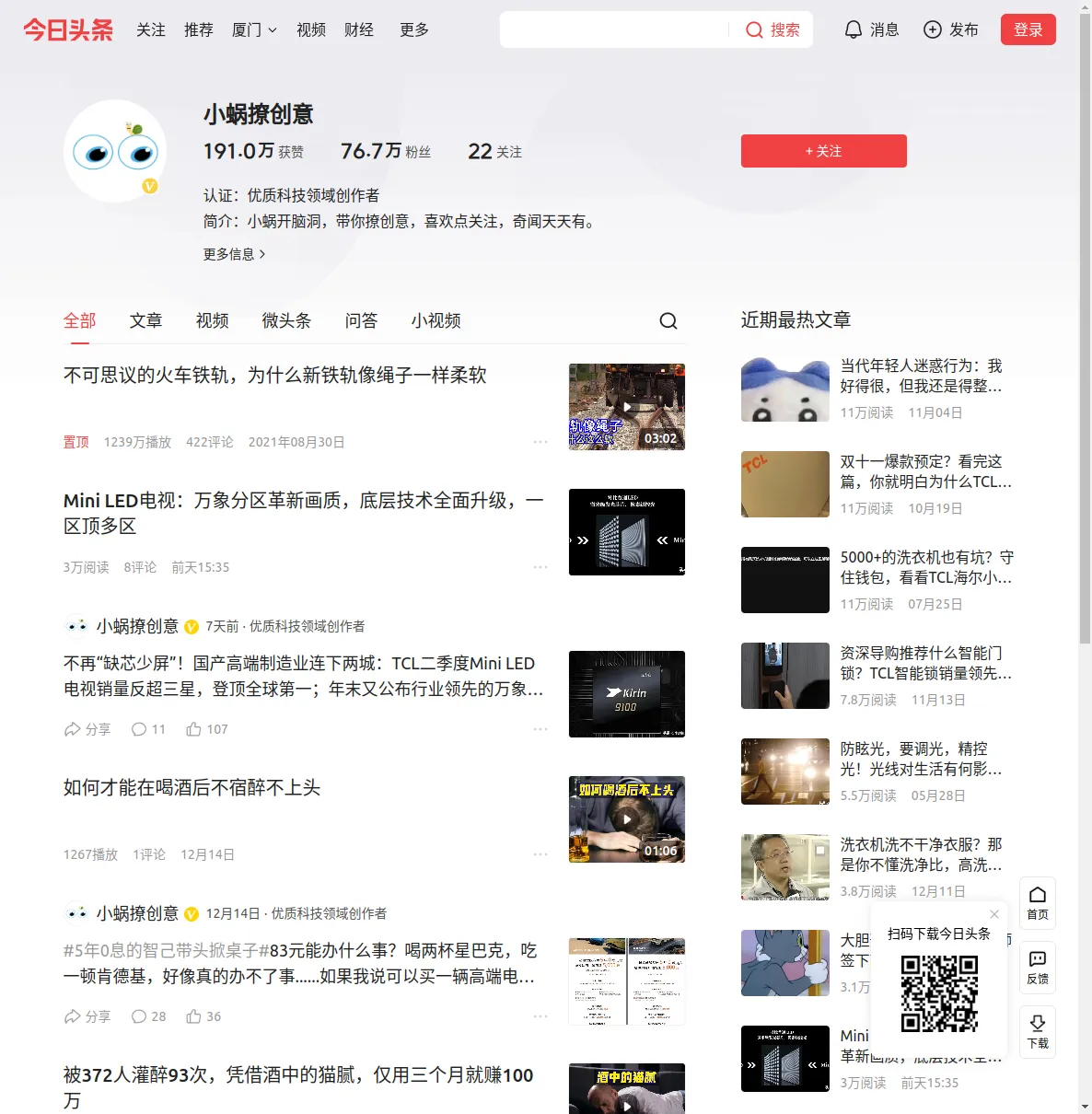
Task: Click the 22 关注 following count
Action: tap(495, 151)
